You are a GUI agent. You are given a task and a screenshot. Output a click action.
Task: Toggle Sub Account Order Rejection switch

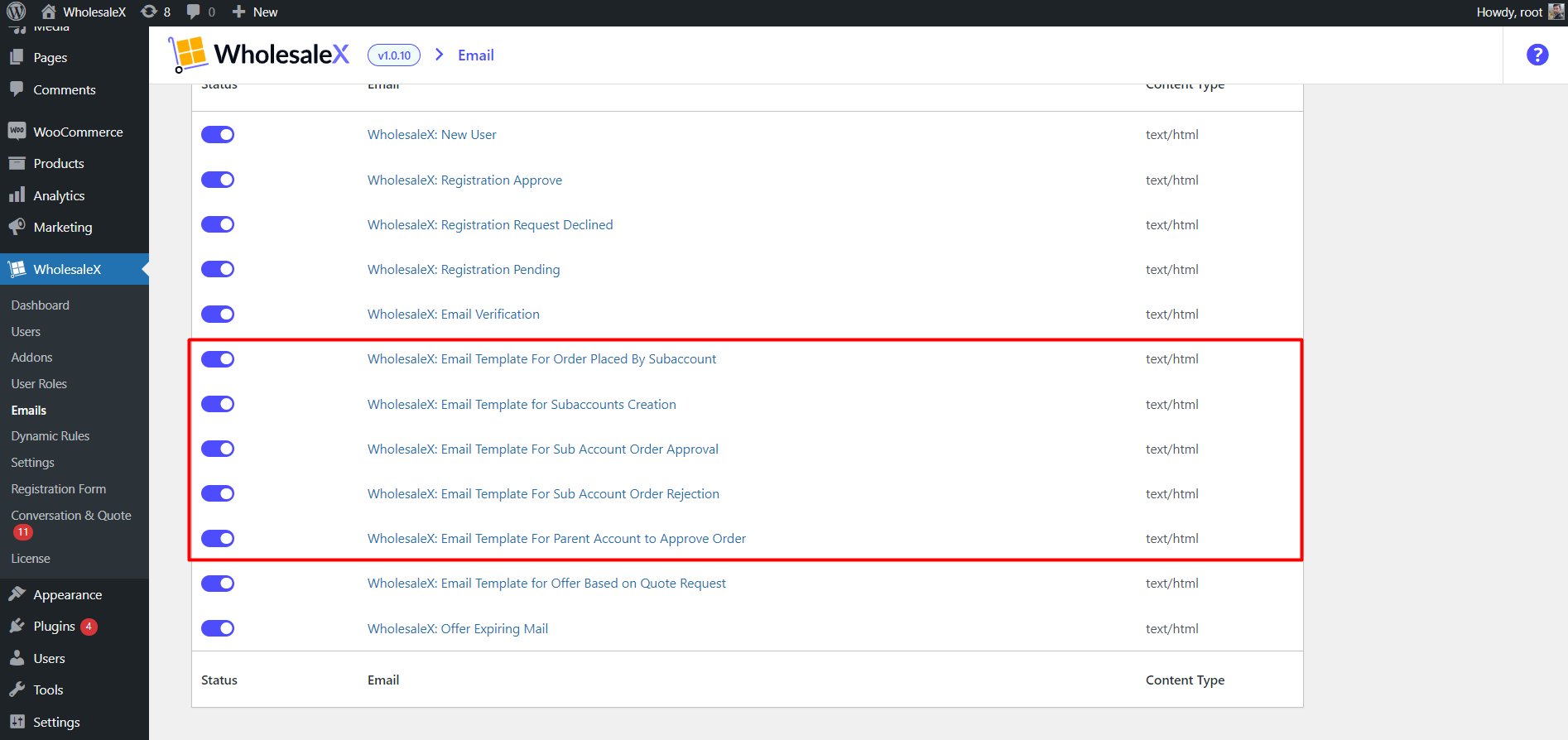218,493
